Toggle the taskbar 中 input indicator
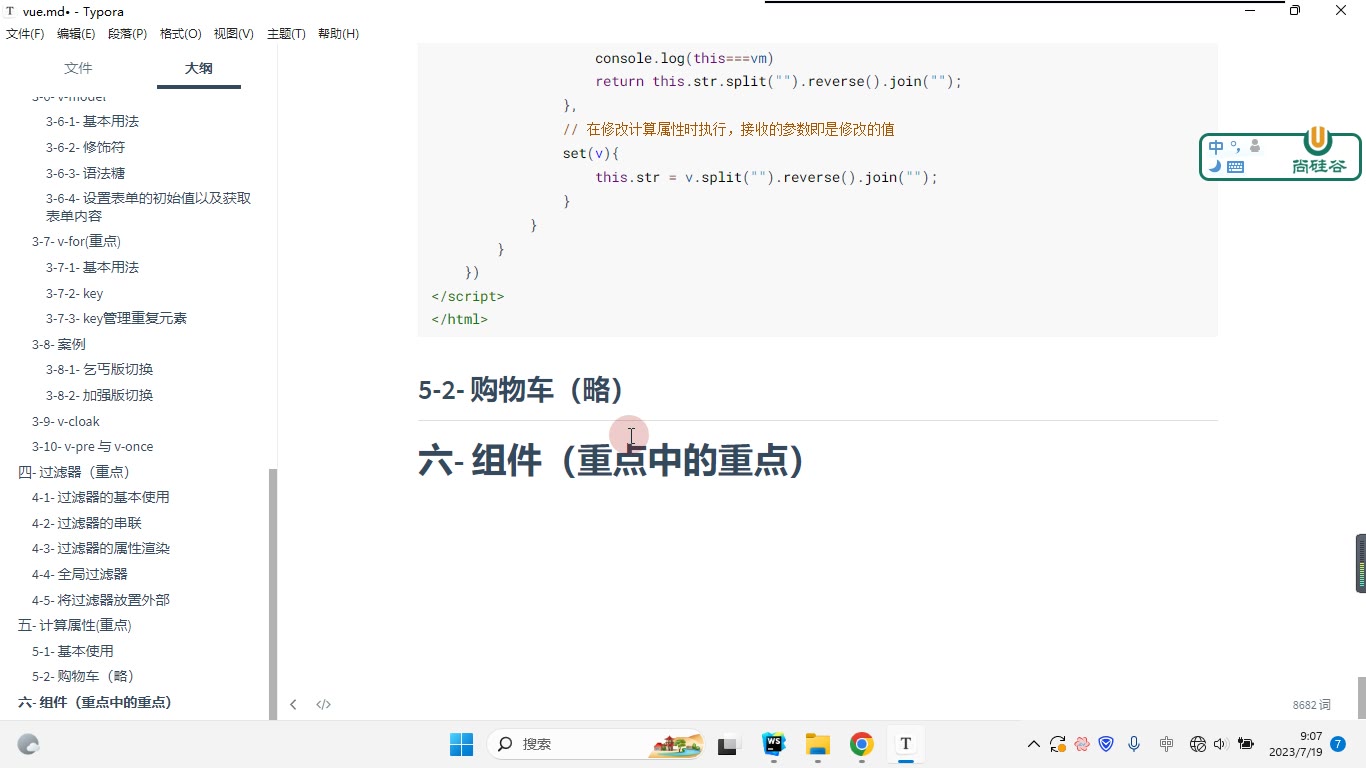This screenshot has width=1366, height=768. 1166,744
